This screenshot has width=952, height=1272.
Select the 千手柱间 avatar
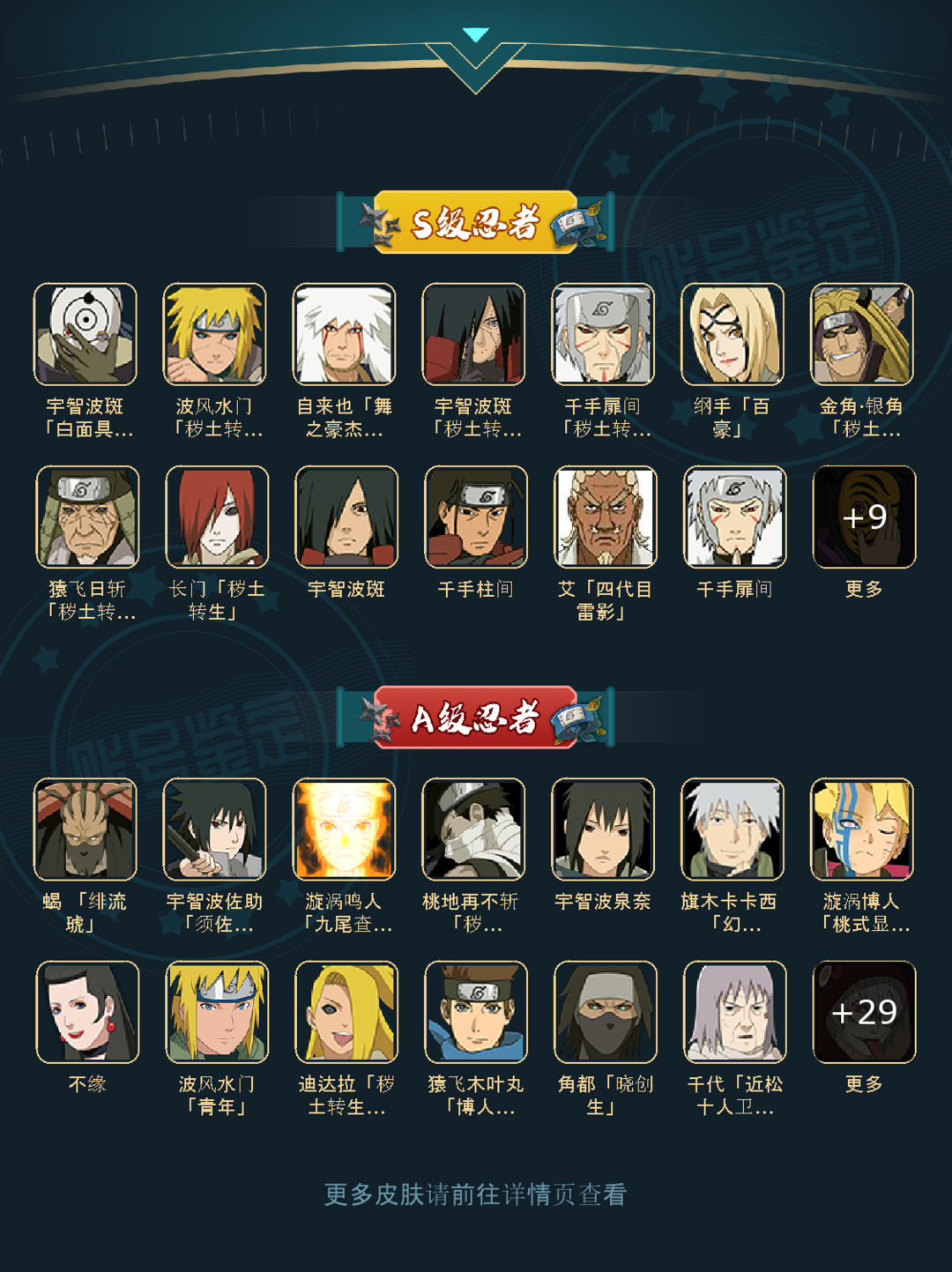pos(476,517)
